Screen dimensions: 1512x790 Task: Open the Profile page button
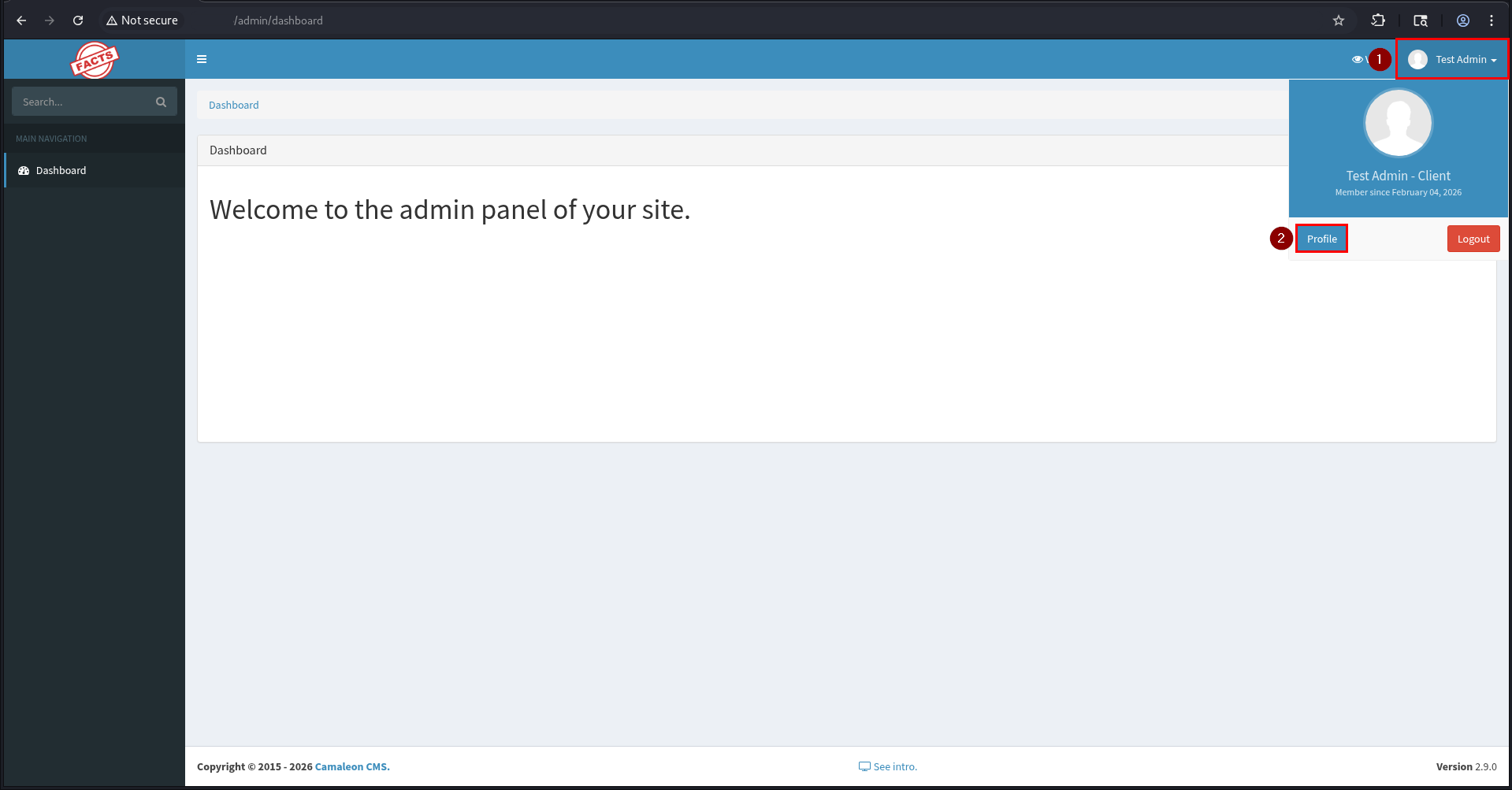pyautogui.click(x=1321, y=239)
